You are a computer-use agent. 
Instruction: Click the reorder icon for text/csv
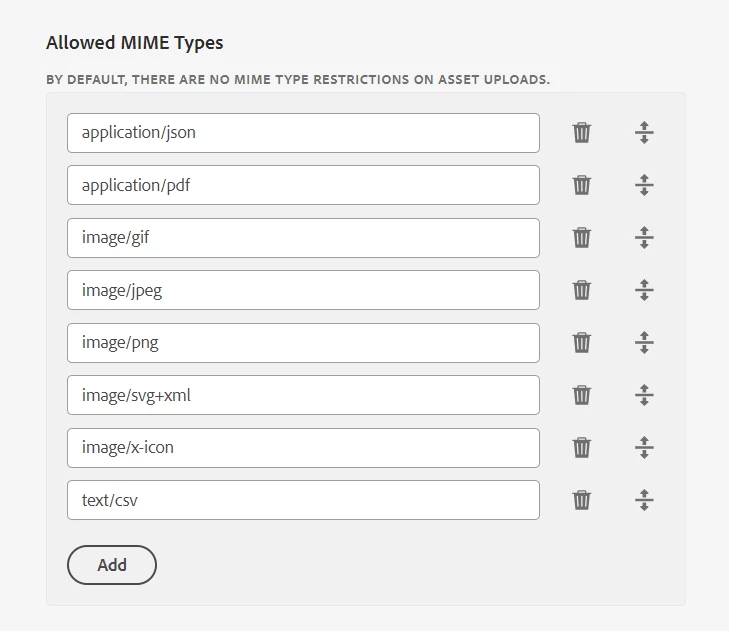tap(644, 500)
